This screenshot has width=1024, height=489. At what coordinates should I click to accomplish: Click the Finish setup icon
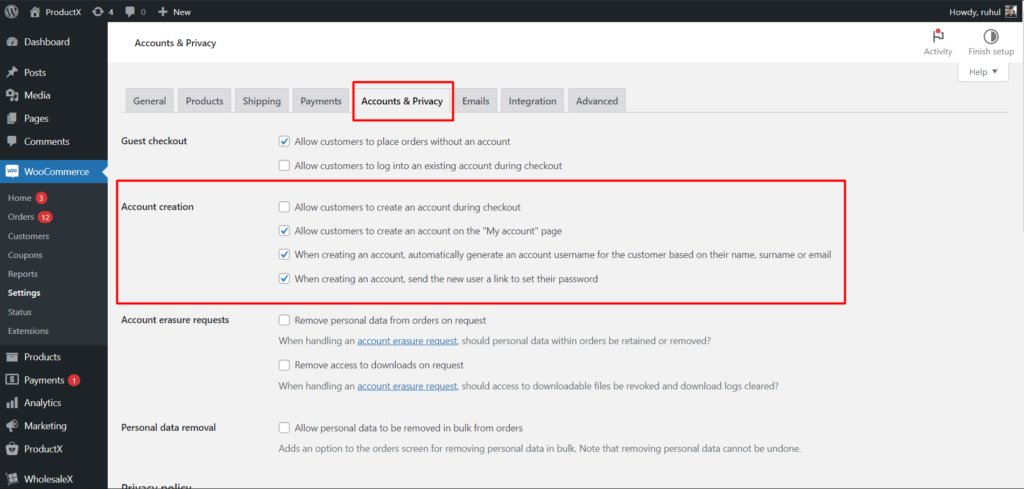coord(991,37)
